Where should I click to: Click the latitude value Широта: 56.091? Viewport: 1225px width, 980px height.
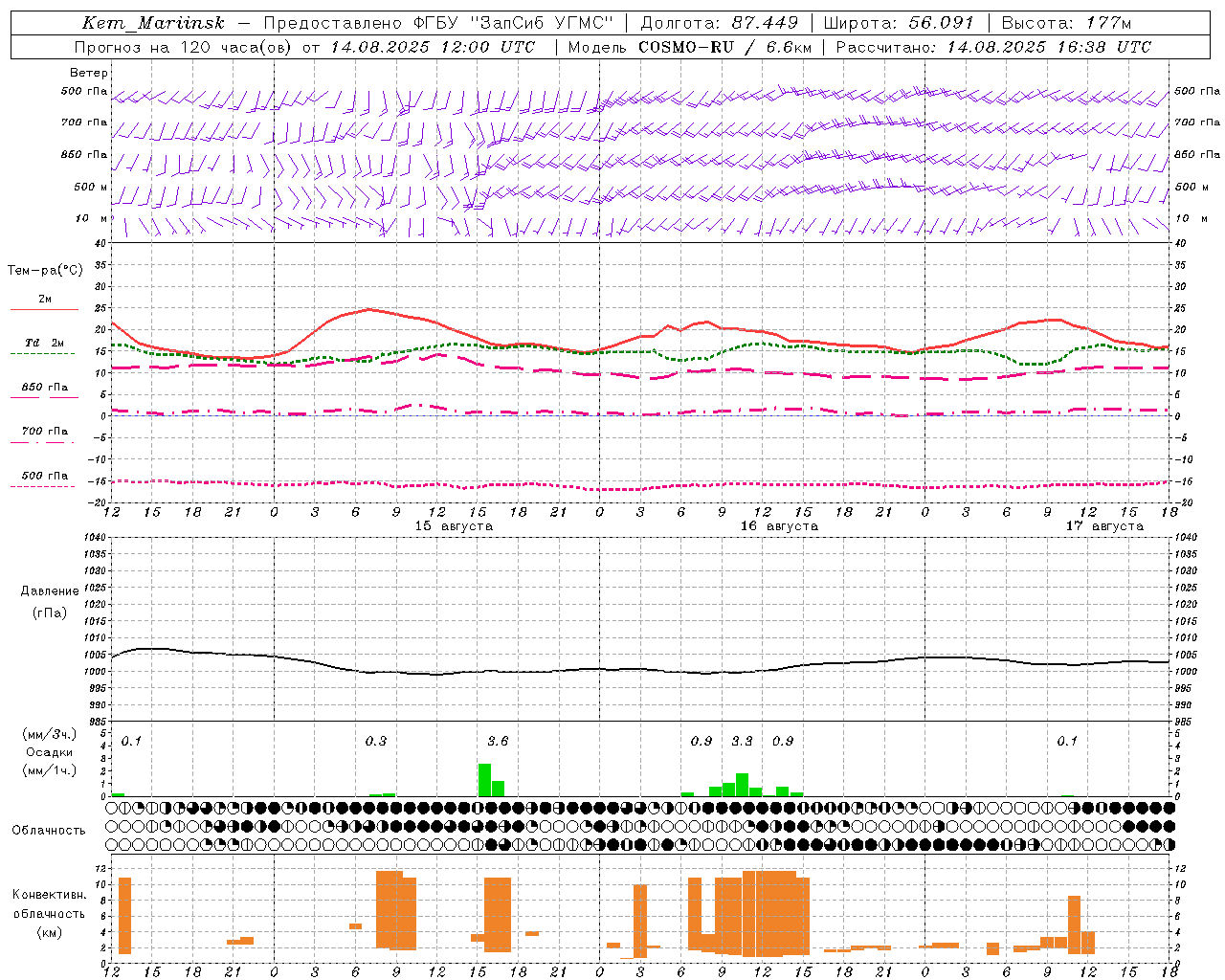coord(899,23)
